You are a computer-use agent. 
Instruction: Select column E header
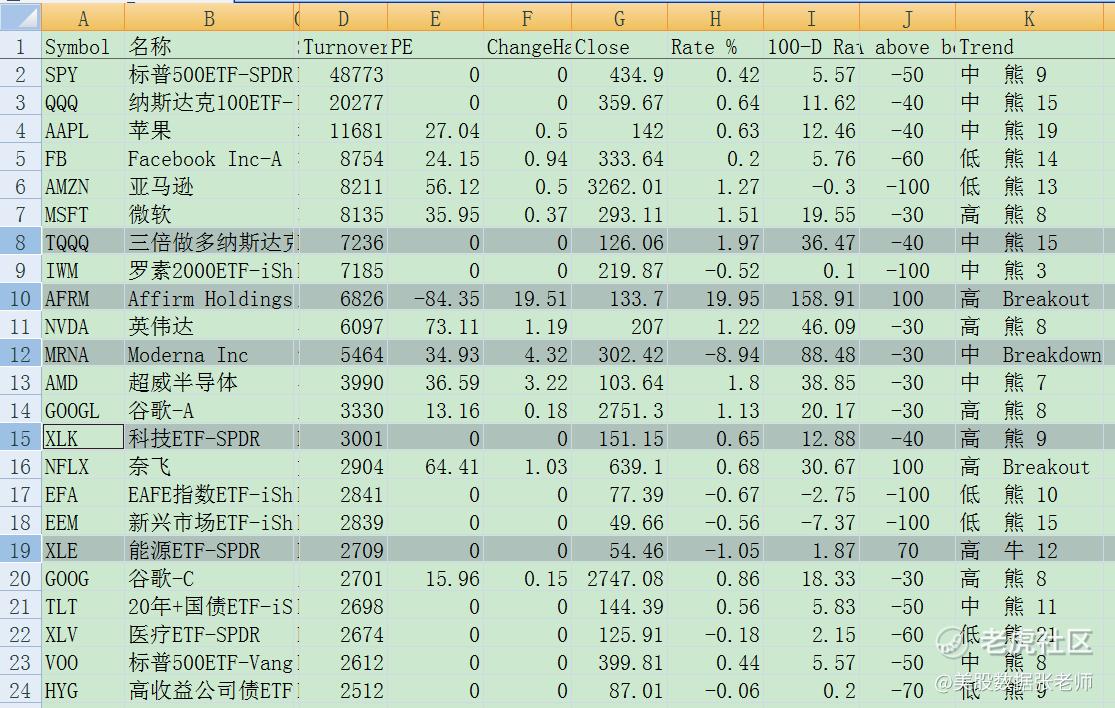coord(435,18)
